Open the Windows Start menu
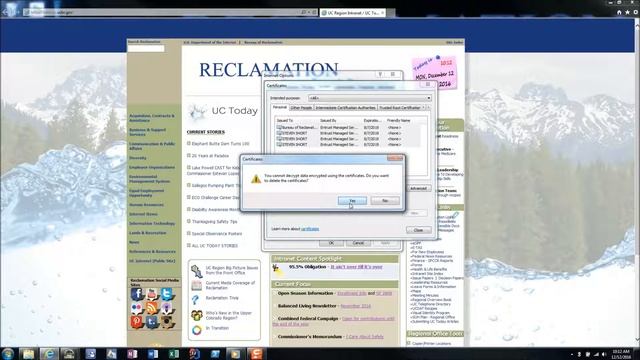 click(8, 353)
